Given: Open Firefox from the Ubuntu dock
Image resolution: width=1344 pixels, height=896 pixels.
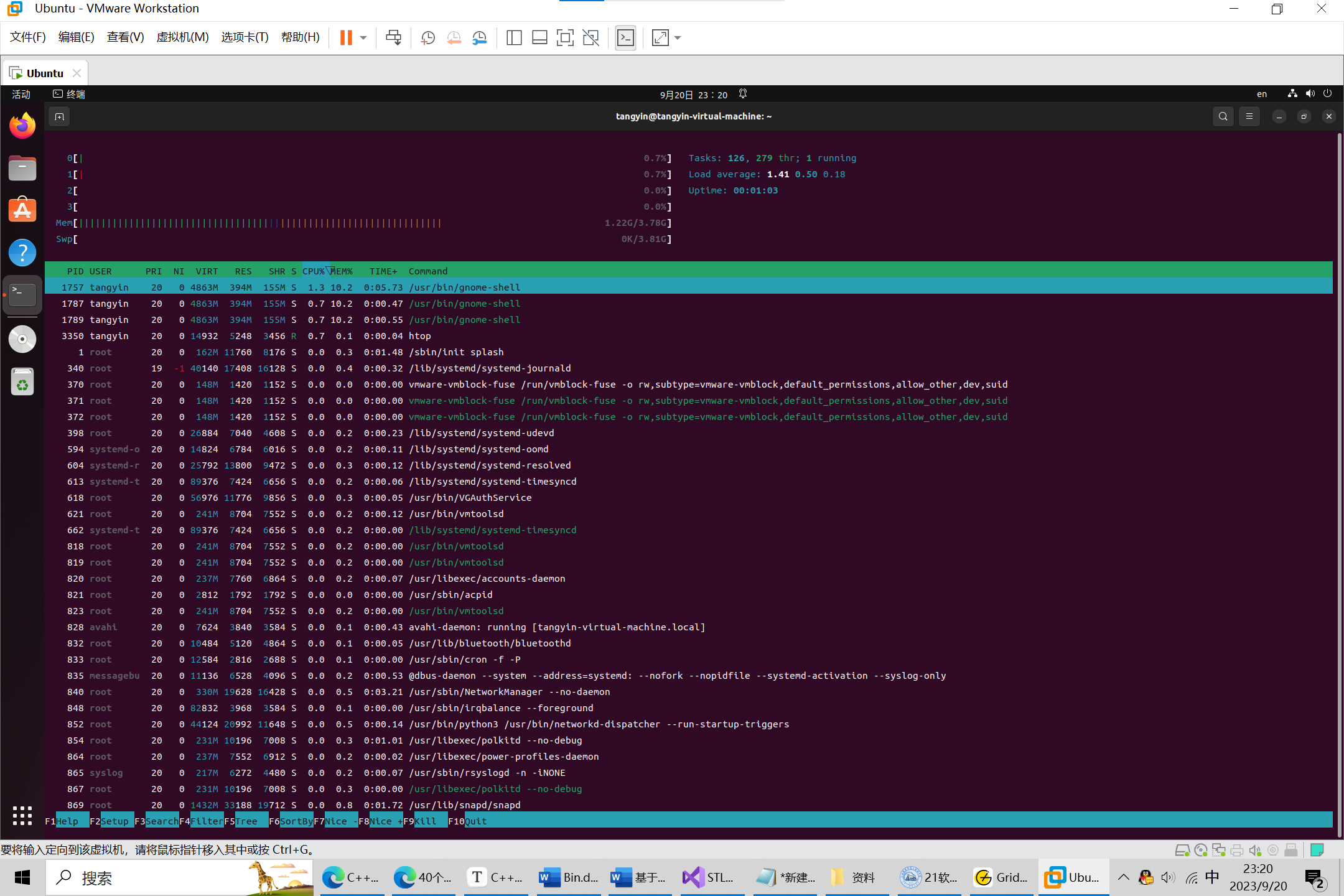Looking at the screenshot, I should (x=22, y=126).
